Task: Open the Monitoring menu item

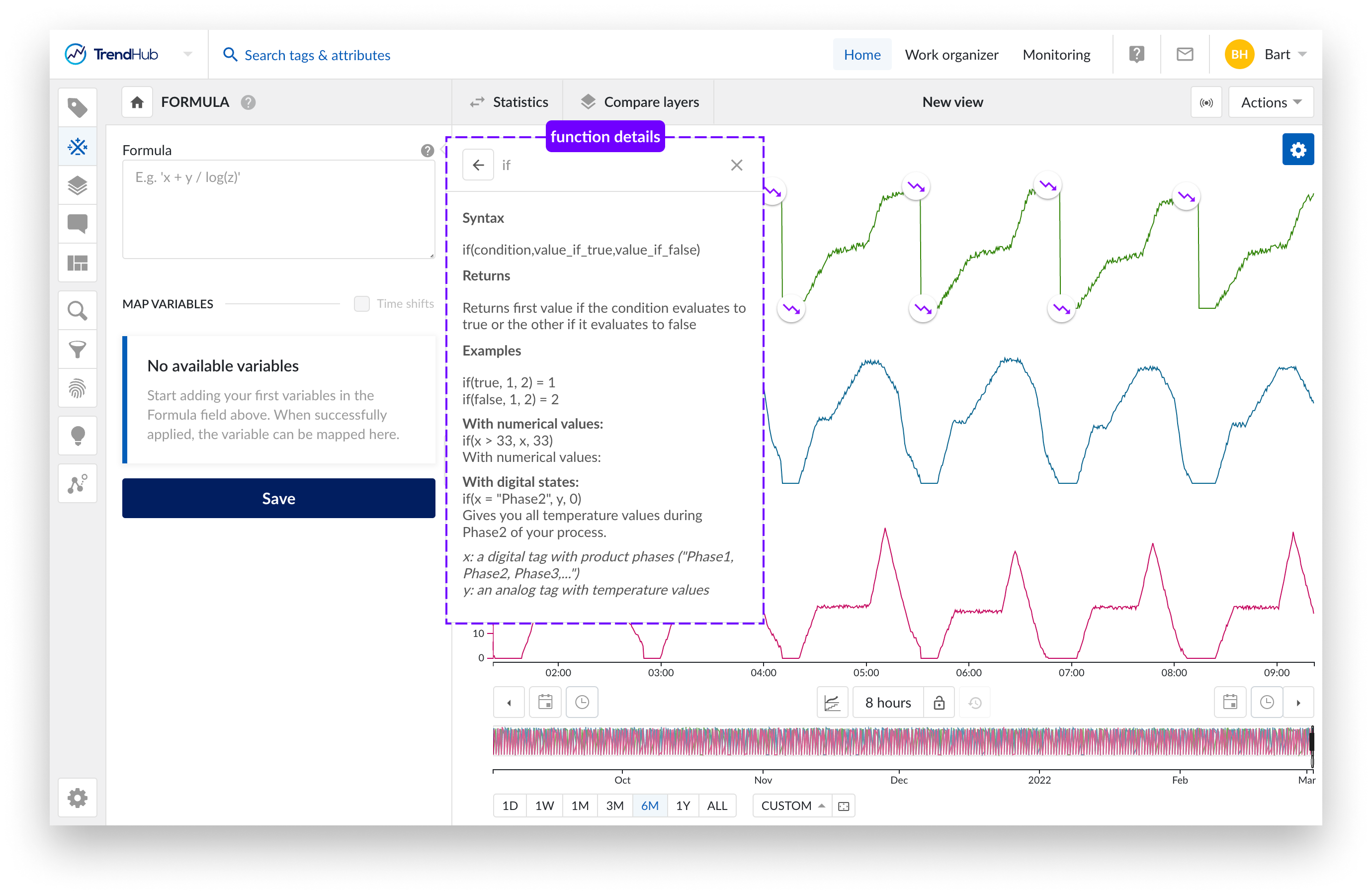Action: [1056, 55]
